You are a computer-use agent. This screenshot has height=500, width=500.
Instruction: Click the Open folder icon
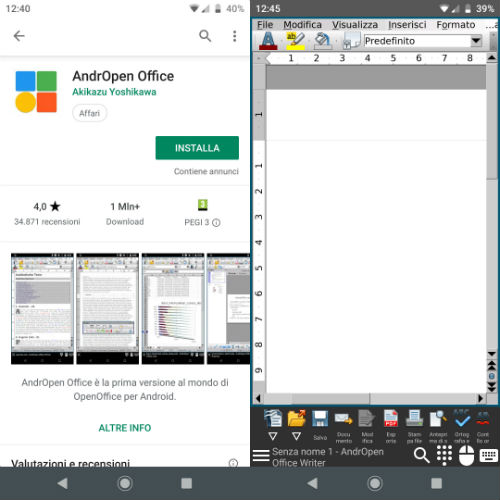(x=296, y=418)
